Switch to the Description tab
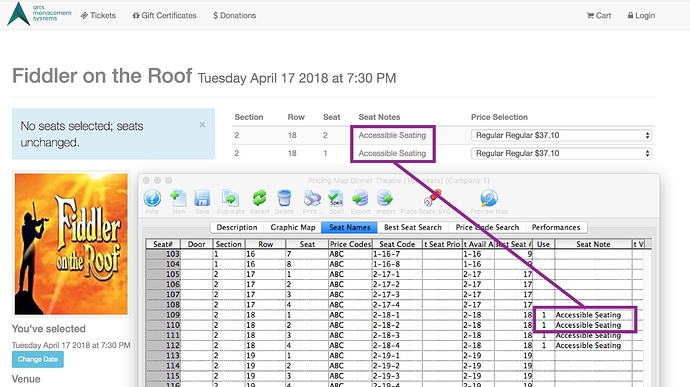This screenshot has height=387, width=690. pyautogui.click(x=237, y=227)
